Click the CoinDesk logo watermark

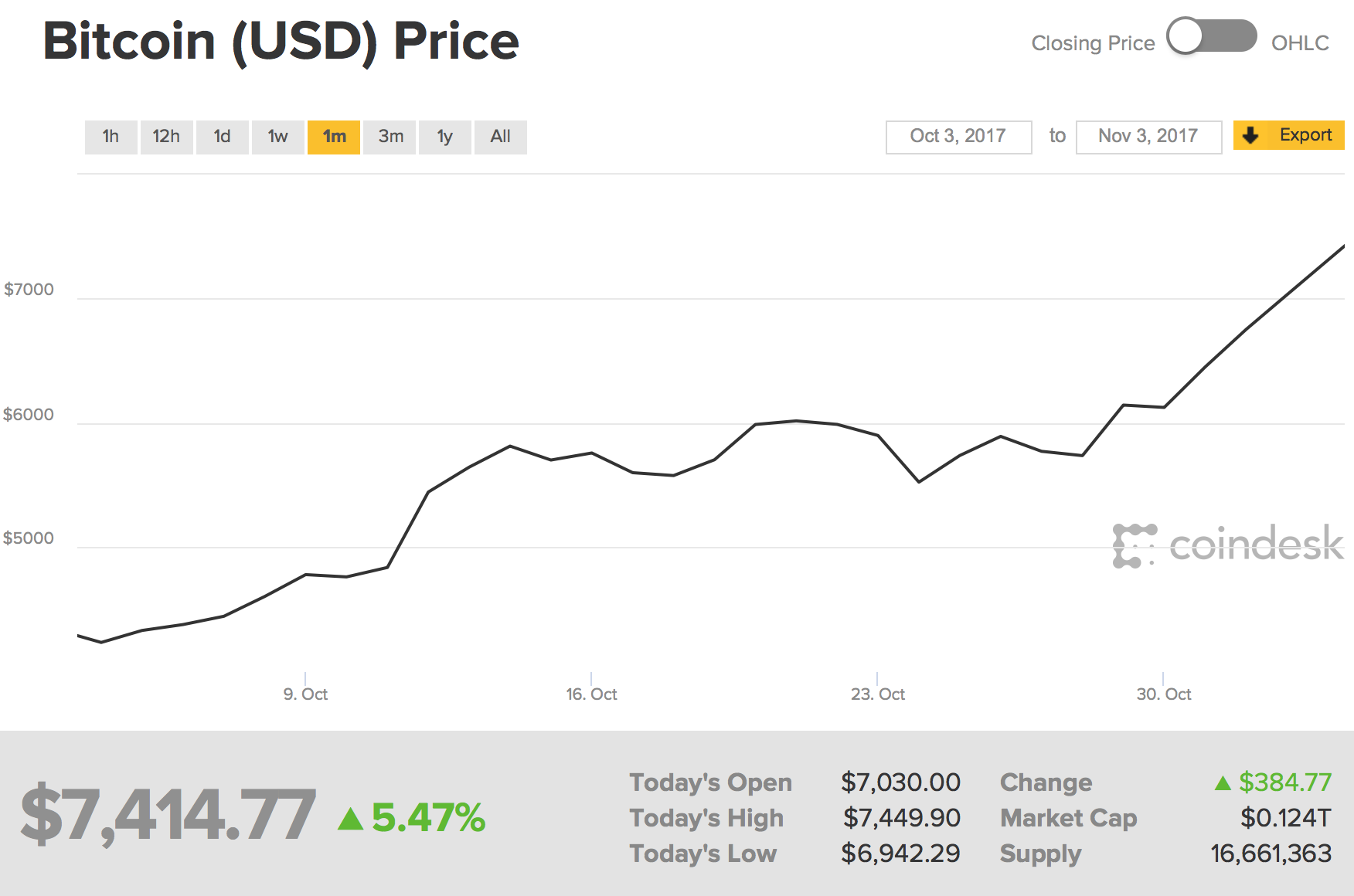(1227, 545)
